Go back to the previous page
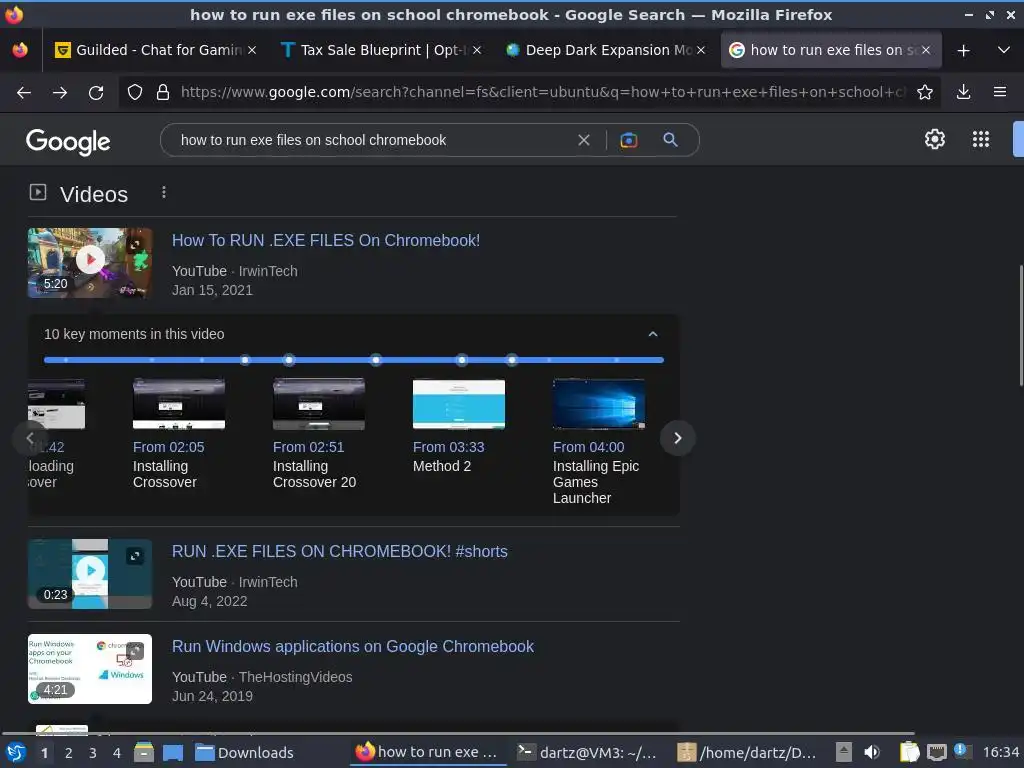The width and height of the screenshot is (1024, 768). coord(24,93)
